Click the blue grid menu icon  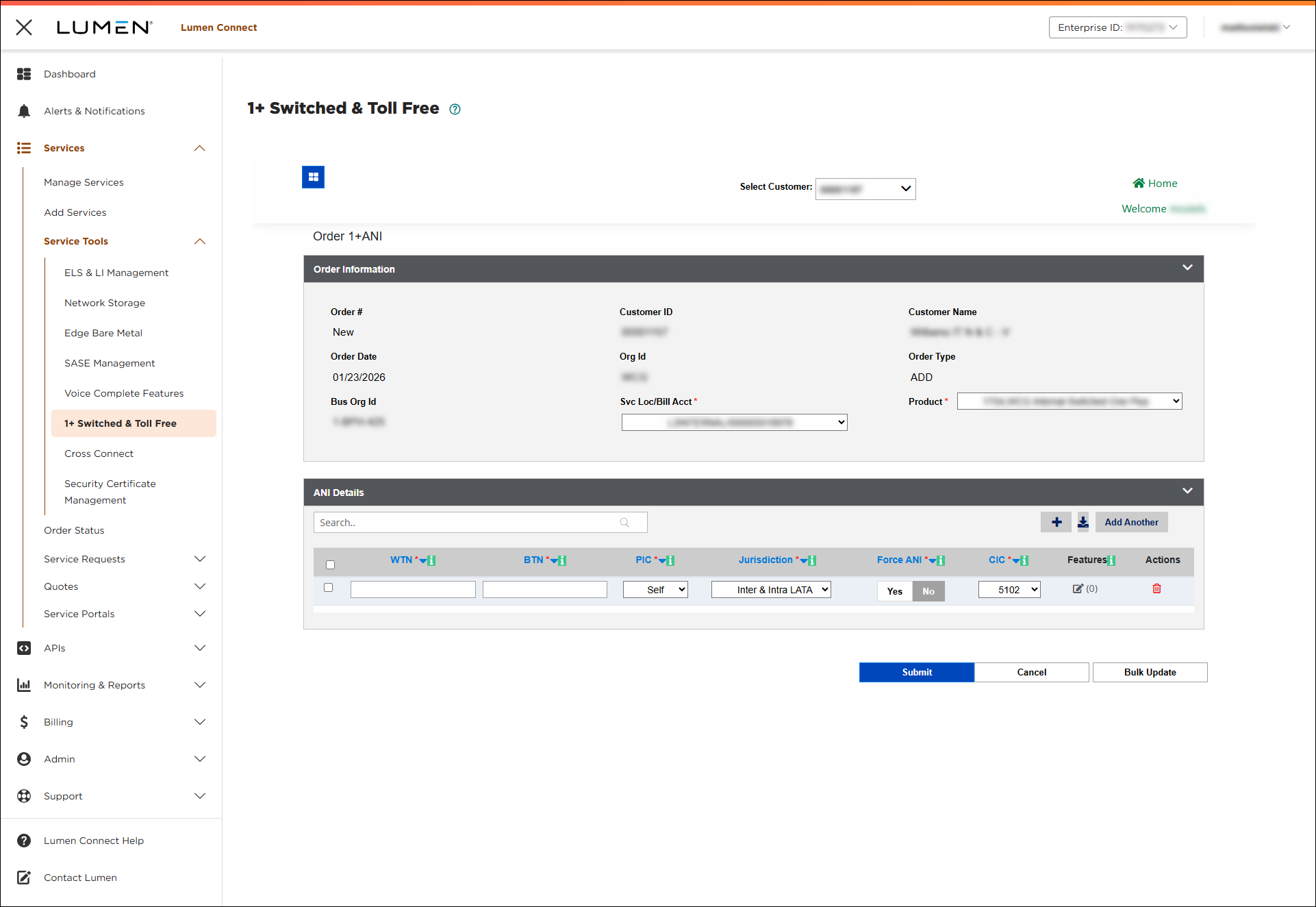[314, 177]
